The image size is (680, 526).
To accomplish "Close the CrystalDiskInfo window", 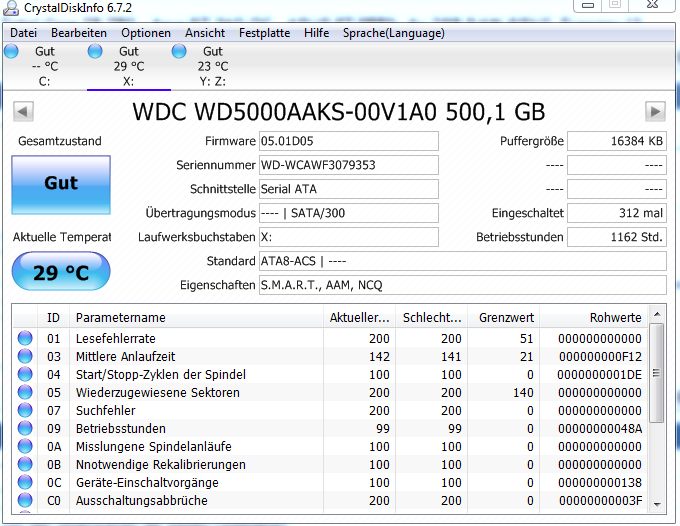I will click(652, 5).
